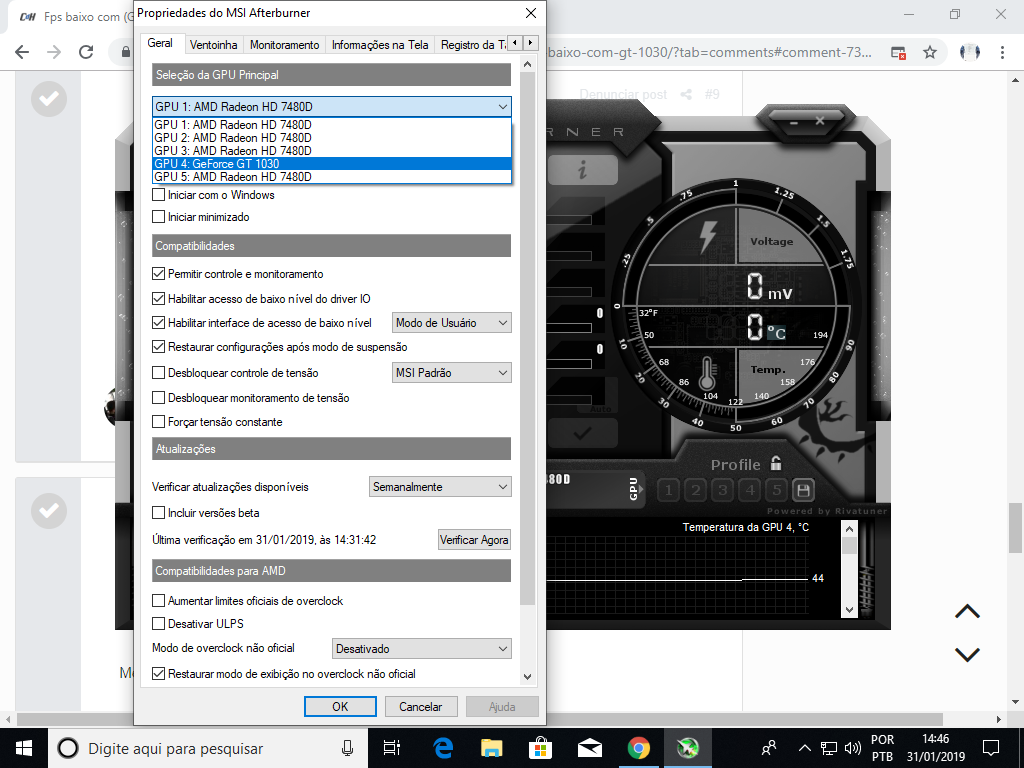Toggle the Profile lock icon
This screenshot has height=768, width=1024.
coord(776,464)
